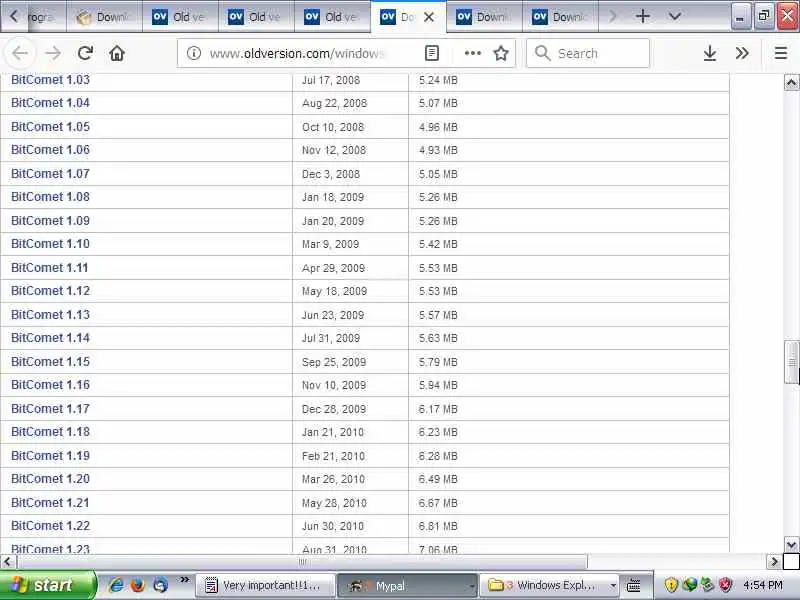Click the vertical scrollbar thumb
The height and width of the screenshot is (600, 800).
[791, 362]
